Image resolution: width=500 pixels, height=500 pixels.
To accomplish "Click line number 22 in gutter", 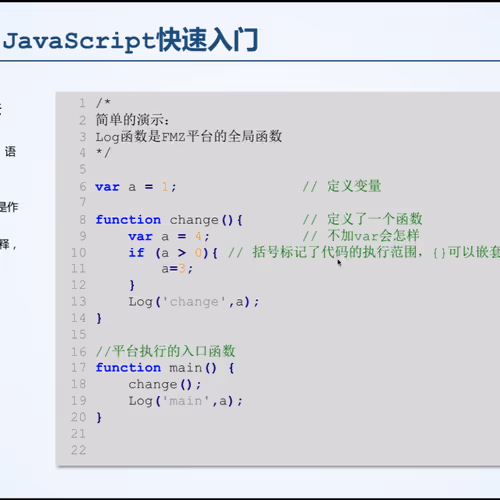I will click(x=79, y=450).
